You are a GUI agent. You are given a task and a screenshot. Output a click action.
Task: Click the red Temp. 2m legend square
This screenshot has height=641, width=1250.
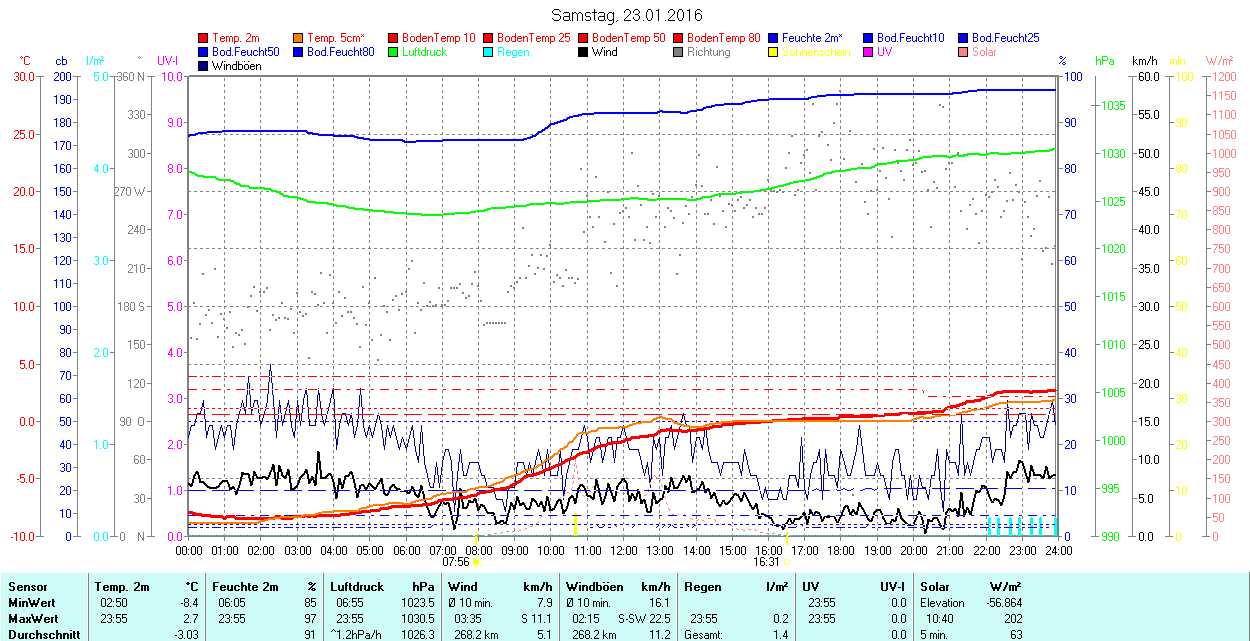[x=204, y=38]
